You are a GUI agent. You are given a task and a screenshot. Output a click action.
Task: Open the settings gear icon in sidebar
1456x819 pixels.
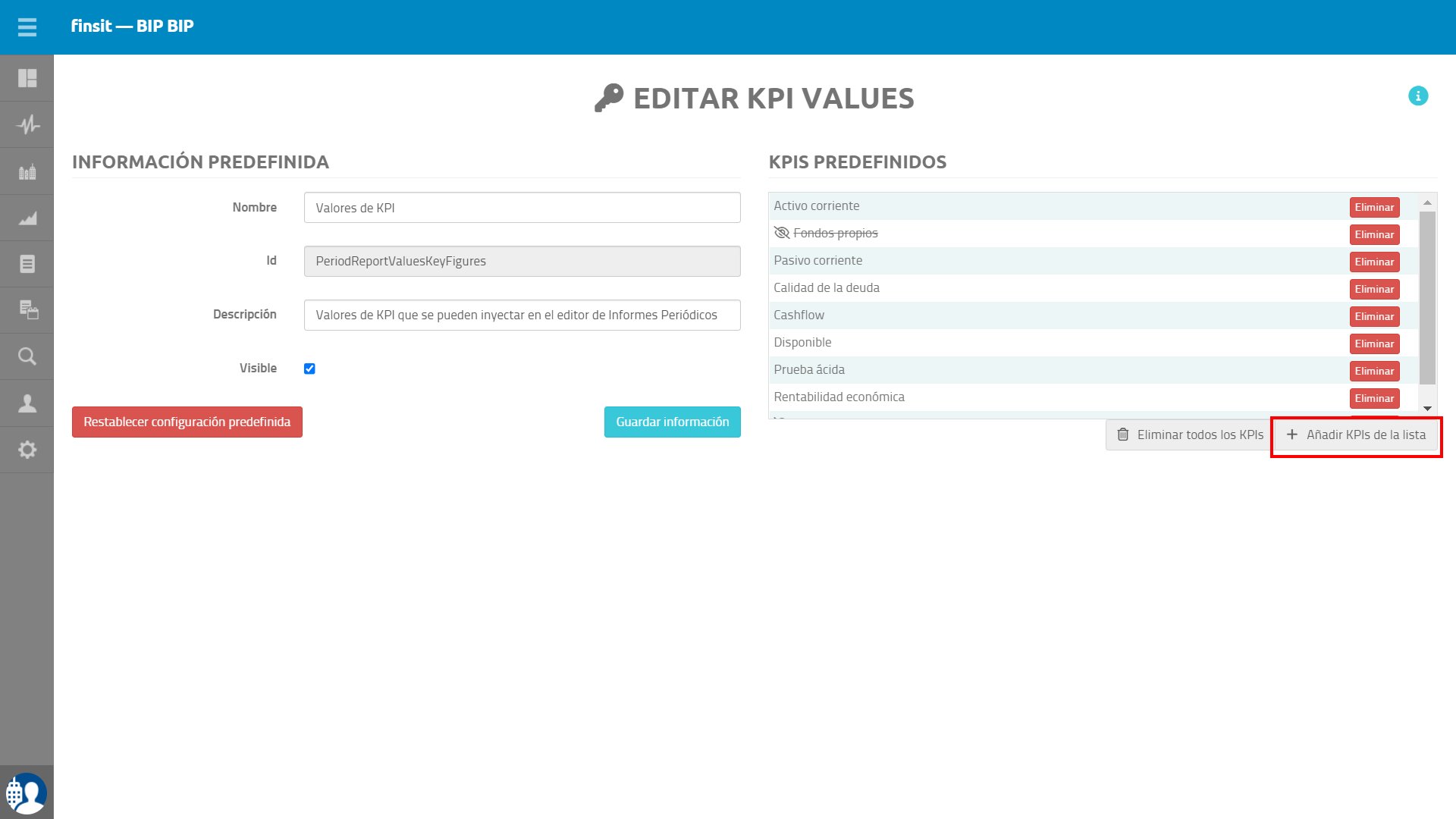pyautogui.click(x=27, y=450)
